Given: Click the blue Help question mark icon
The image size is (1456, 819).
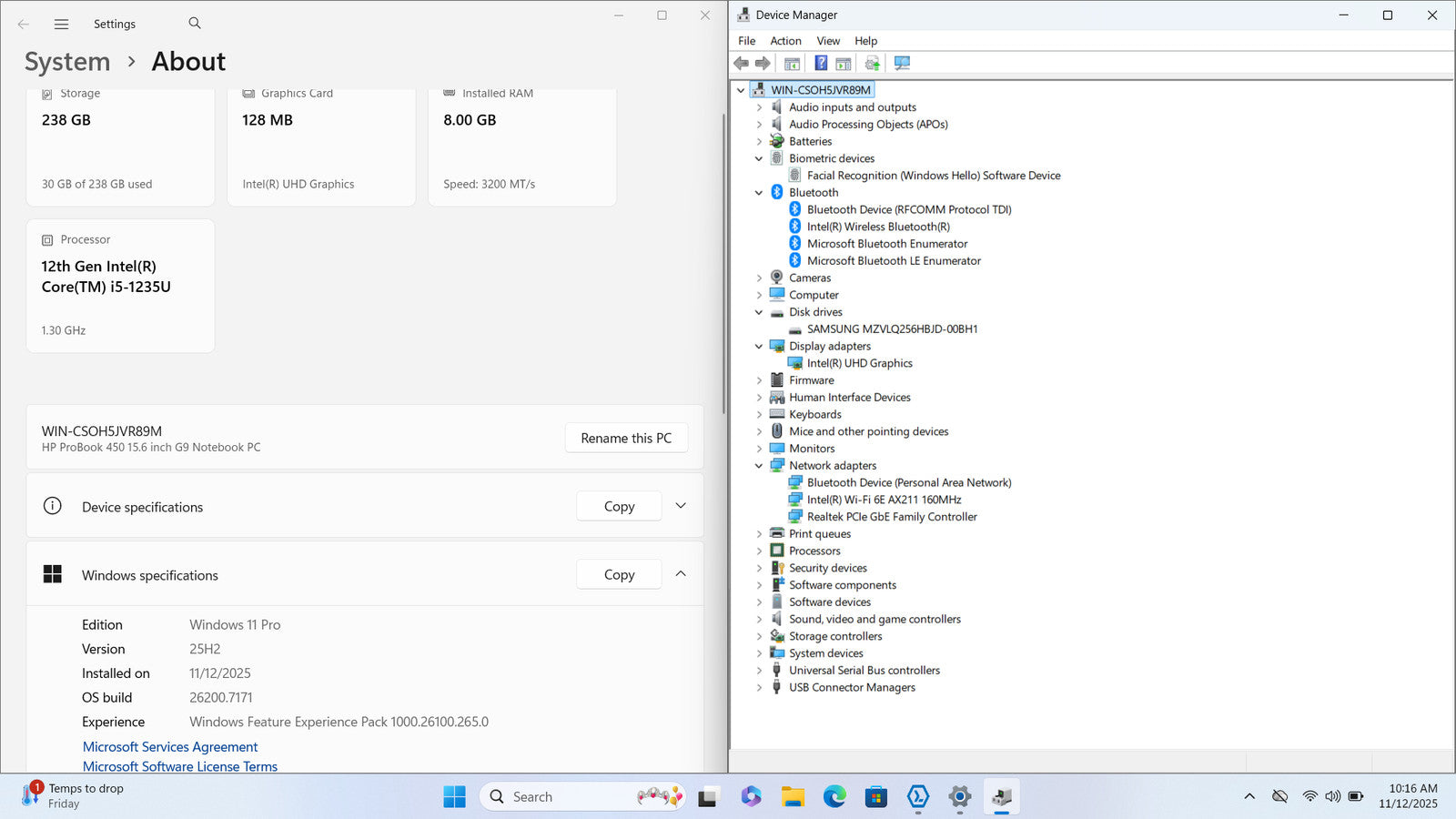Looking at the screenshot, I should (821, 63).
